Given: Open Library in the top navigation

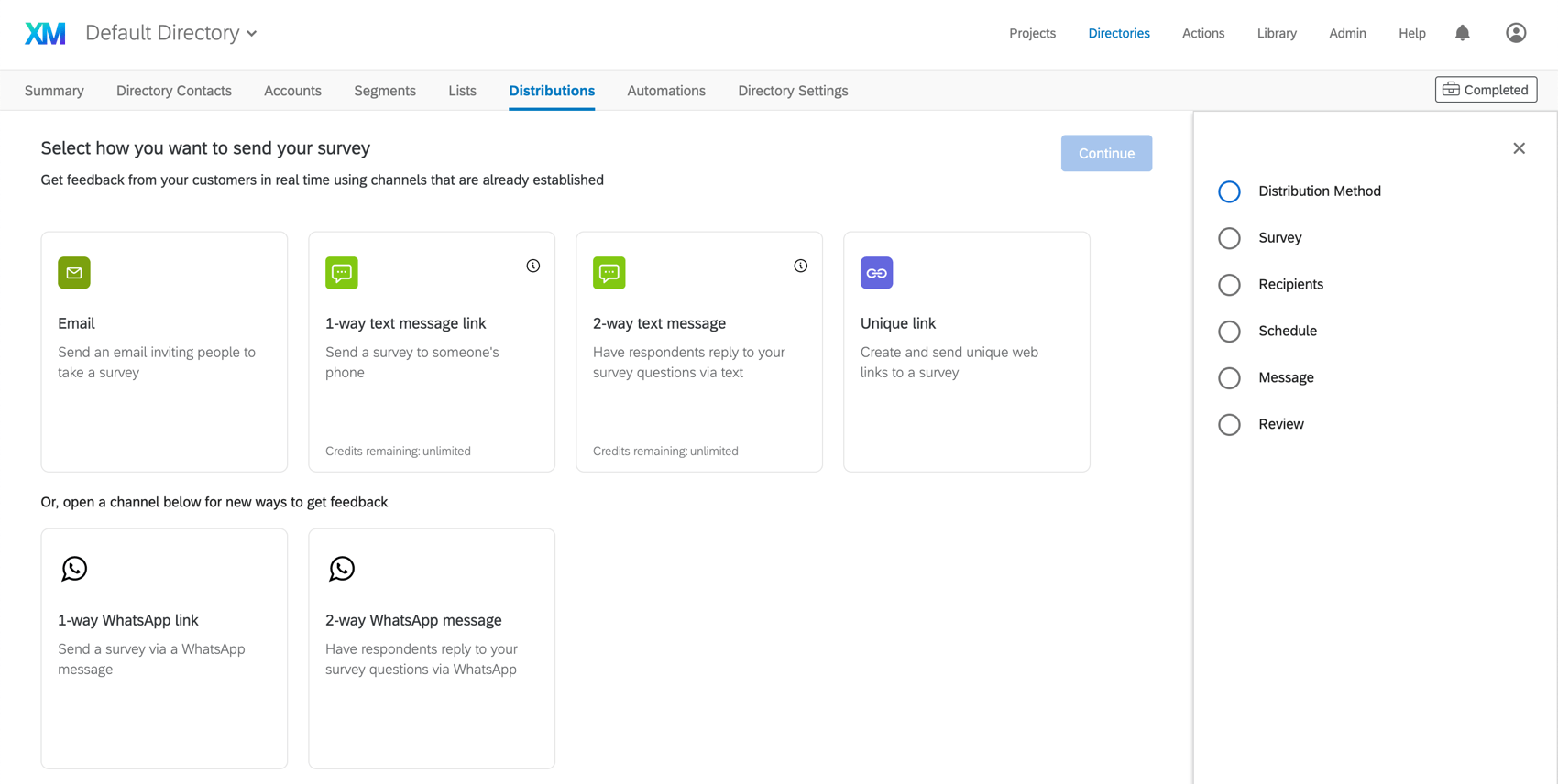Looking at the screenshot, I should (x=1277, y=33).
